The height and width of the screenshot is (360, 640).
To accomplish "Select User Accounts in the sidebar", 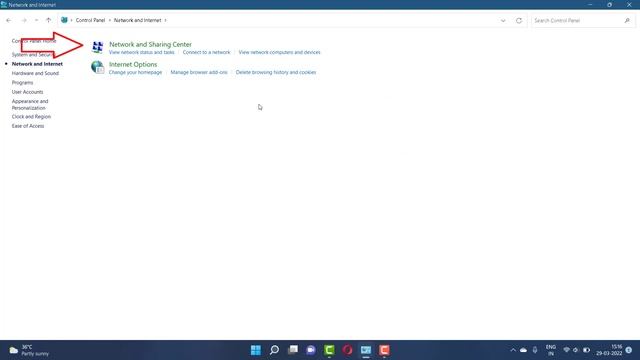I will pos(27,92).
